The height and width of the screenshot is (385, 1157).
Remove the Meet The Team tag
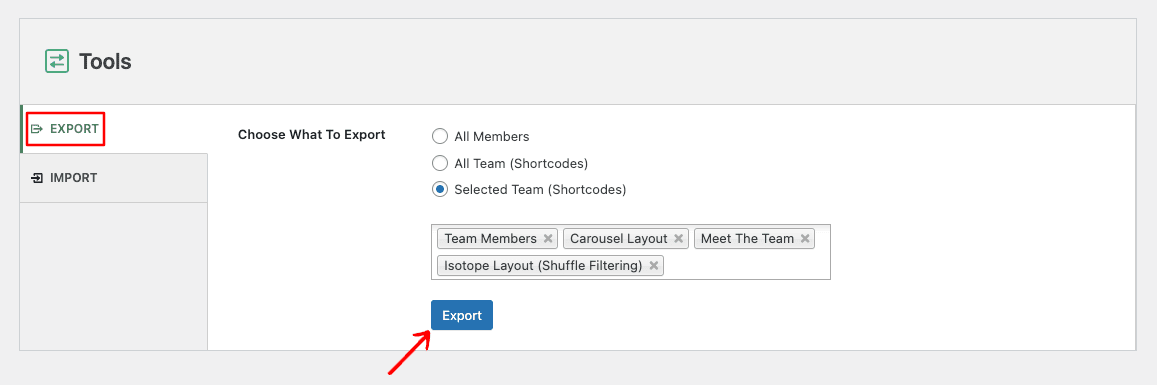[804, 239]
